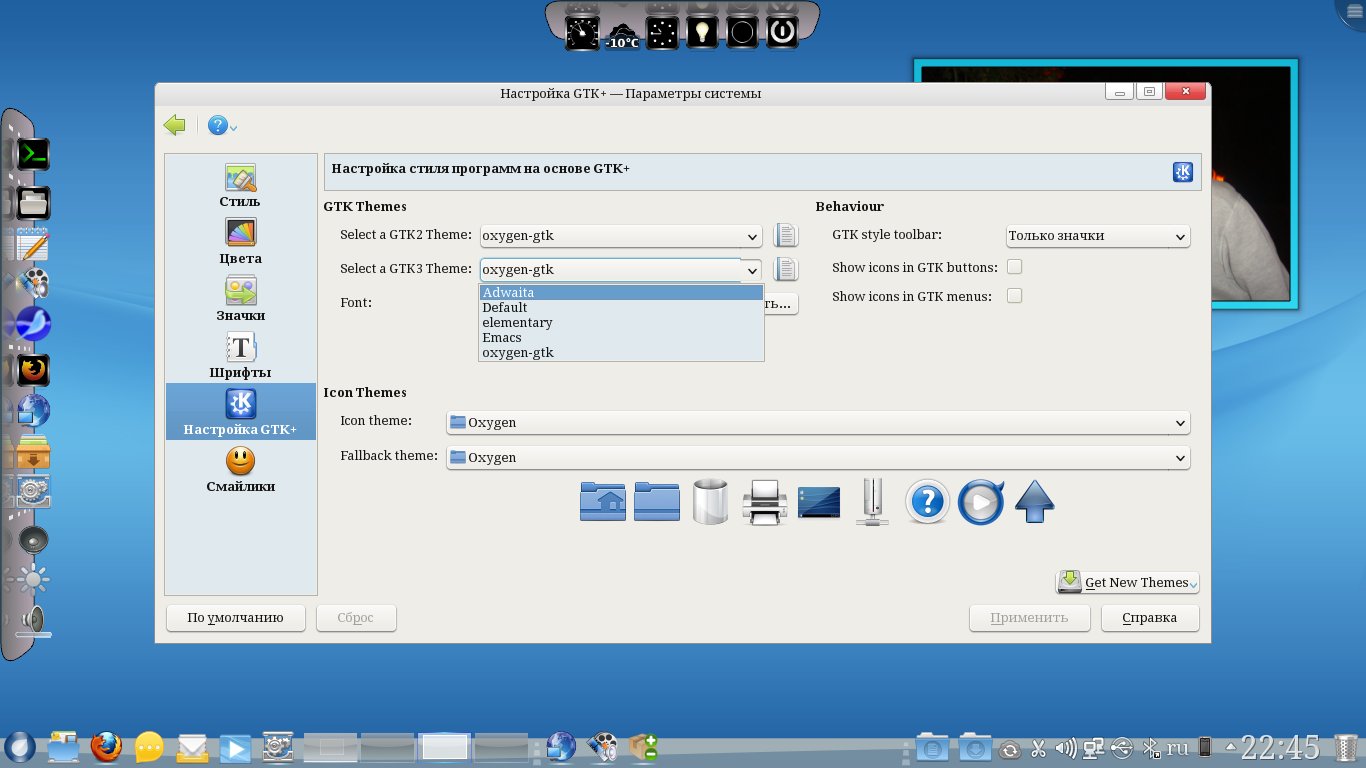Click the green back arrow icon

click(175, 125)
